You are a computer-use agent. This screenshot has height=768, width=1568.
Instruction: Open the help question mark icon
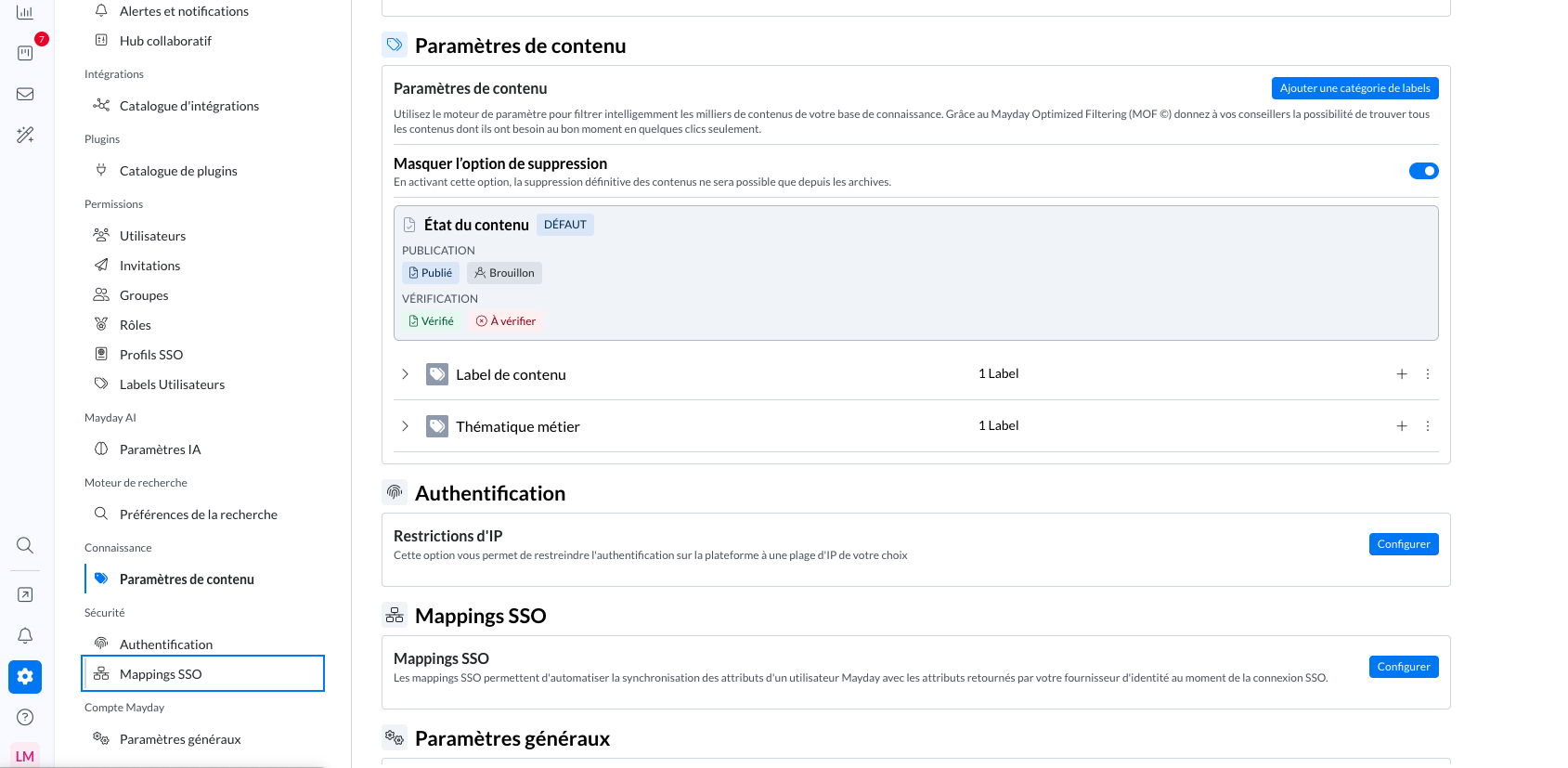tap(25, 717)
